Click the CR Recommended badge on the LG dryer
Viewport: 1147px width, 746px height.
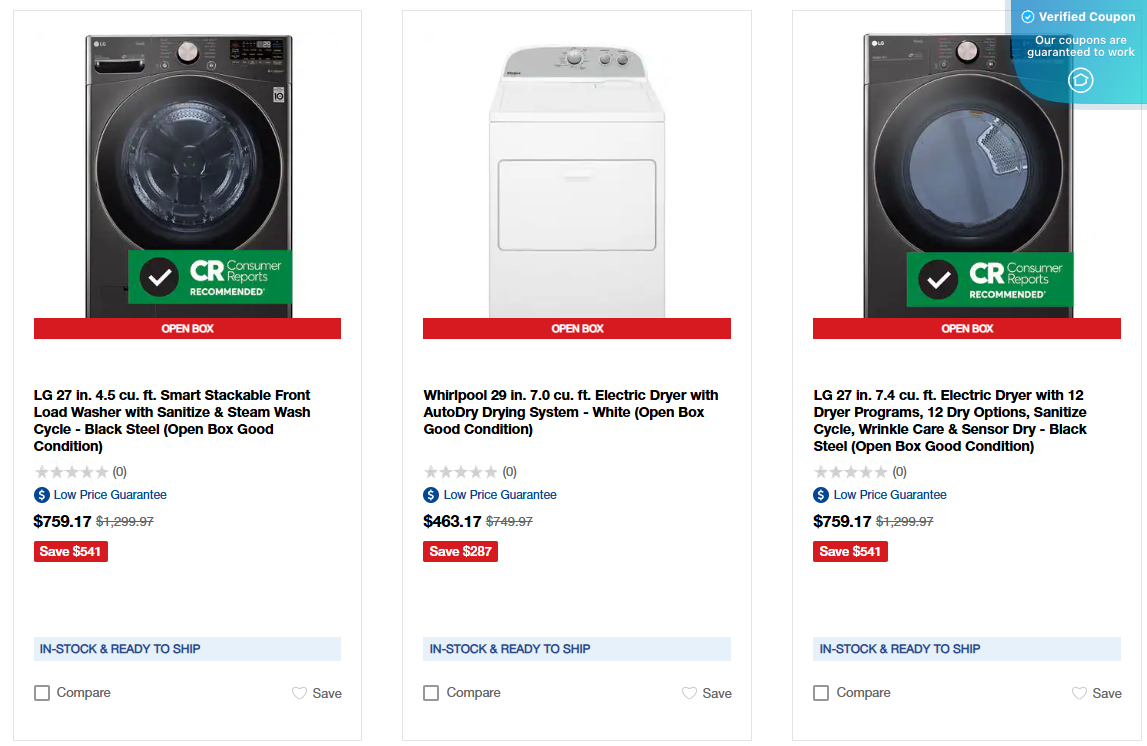(x=990, y=279)
